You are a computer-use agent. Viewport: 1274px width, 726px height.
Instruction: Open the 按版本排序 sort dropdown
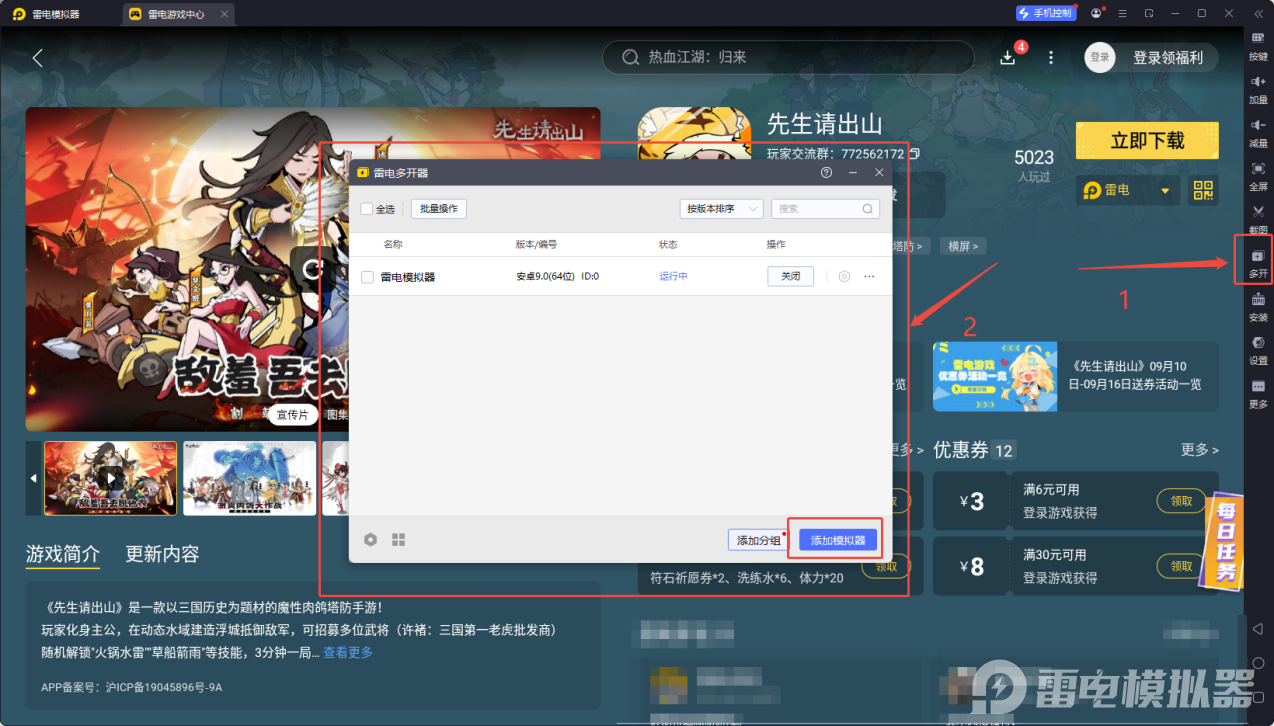pos(721,209)
